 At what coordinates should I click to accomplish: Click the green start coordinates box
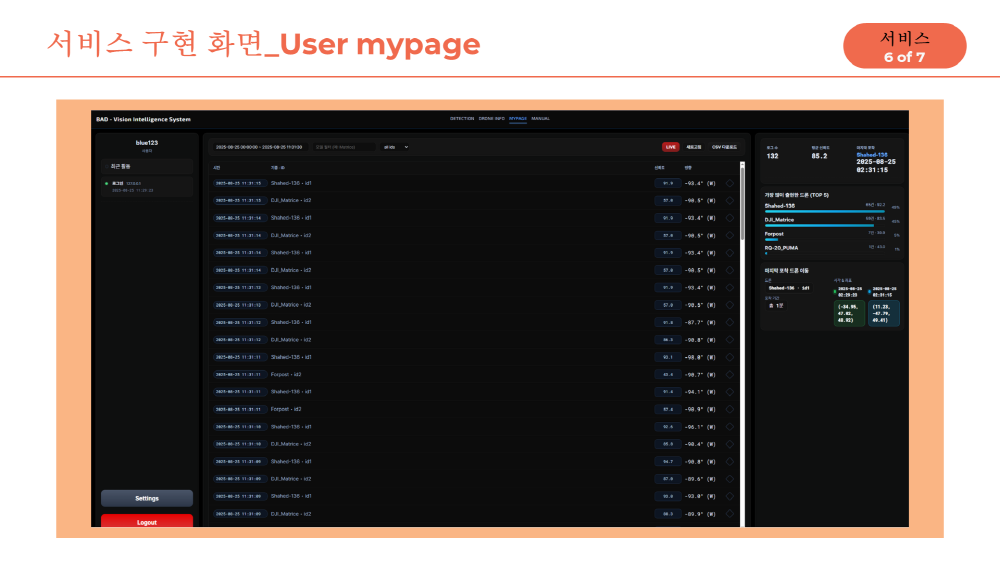coord(849,313)
